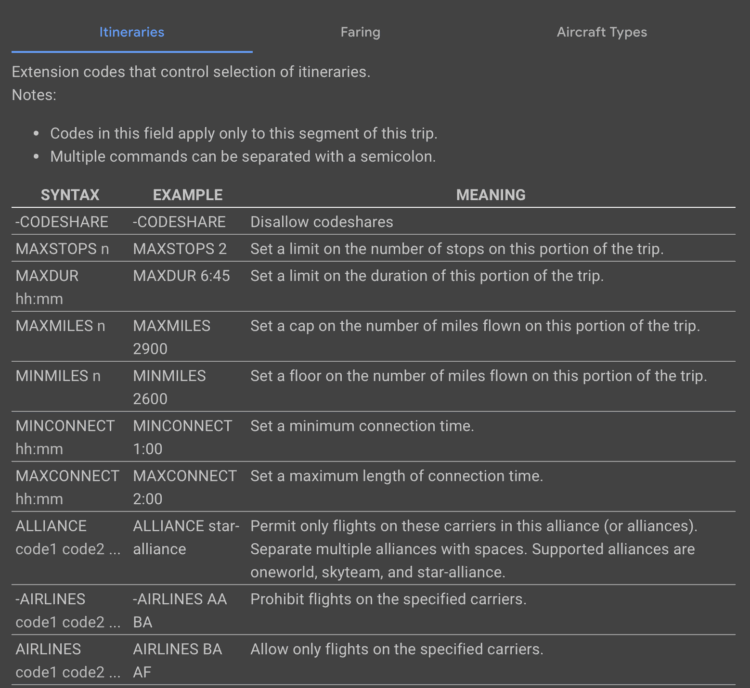This screenshot has height=688, width=750.
Task: Click the semicolon note bullet text
Action: pyautogui.click(x=245, y=156)
